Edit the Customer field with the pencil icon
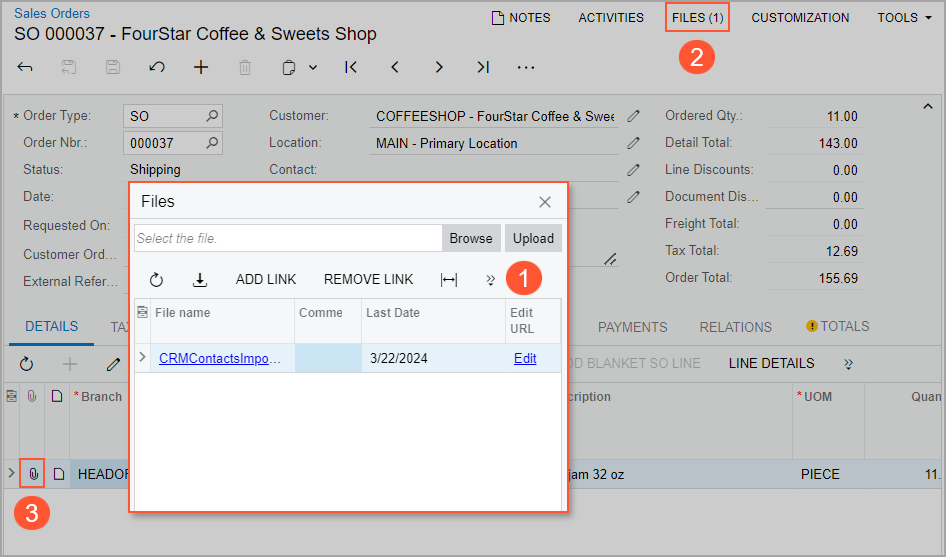Screen dimensions: 946x557 (633, 116)
